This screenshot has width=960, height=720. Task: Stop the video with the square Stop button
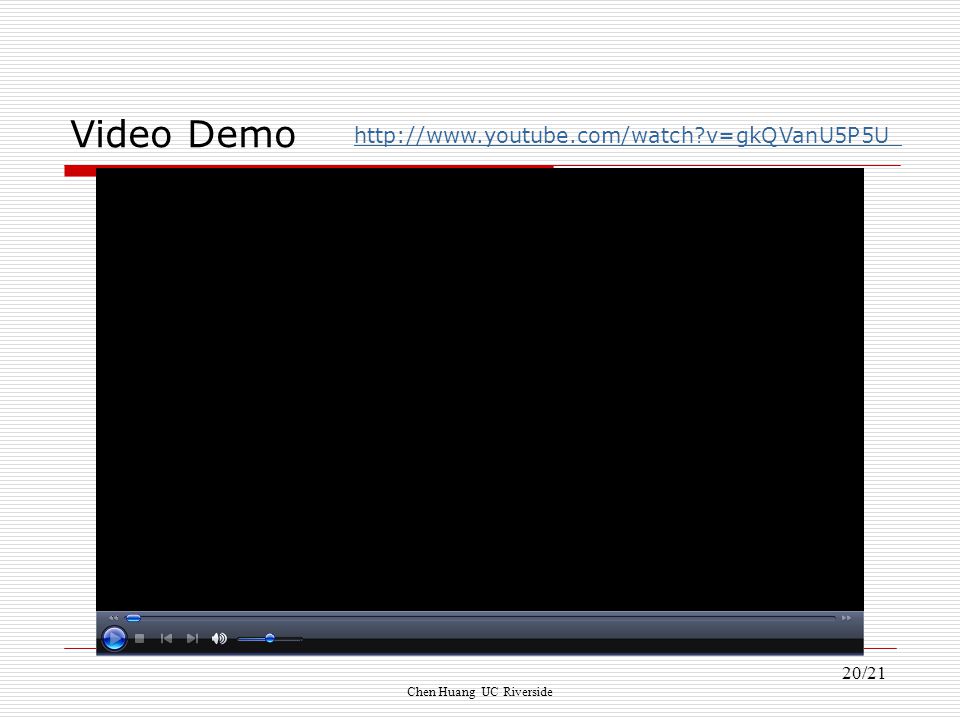coord(140,639)
